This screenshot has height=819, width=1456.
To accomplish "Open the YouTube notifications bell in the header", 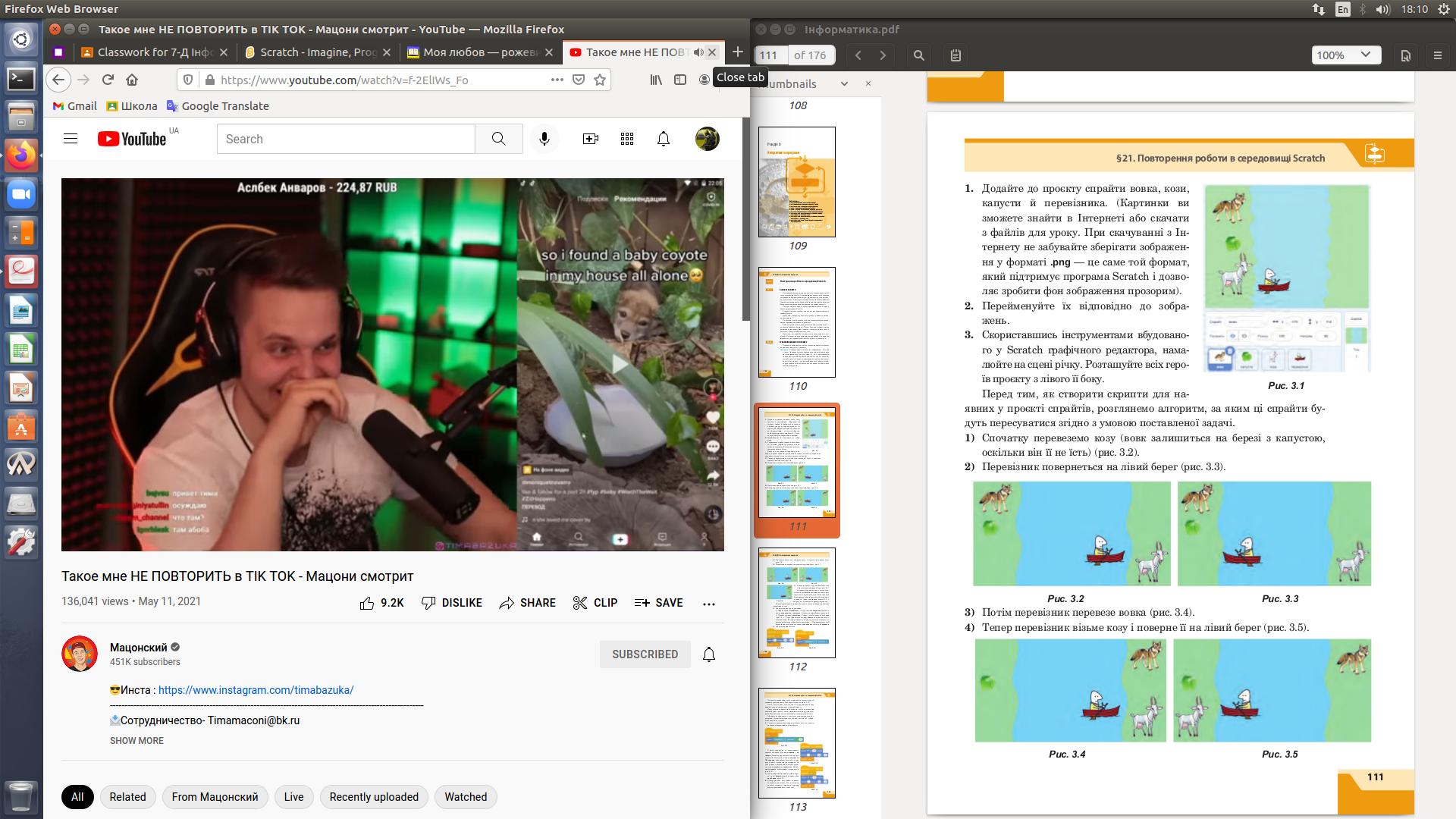I will pyautogui.click(x=663, y=139).
